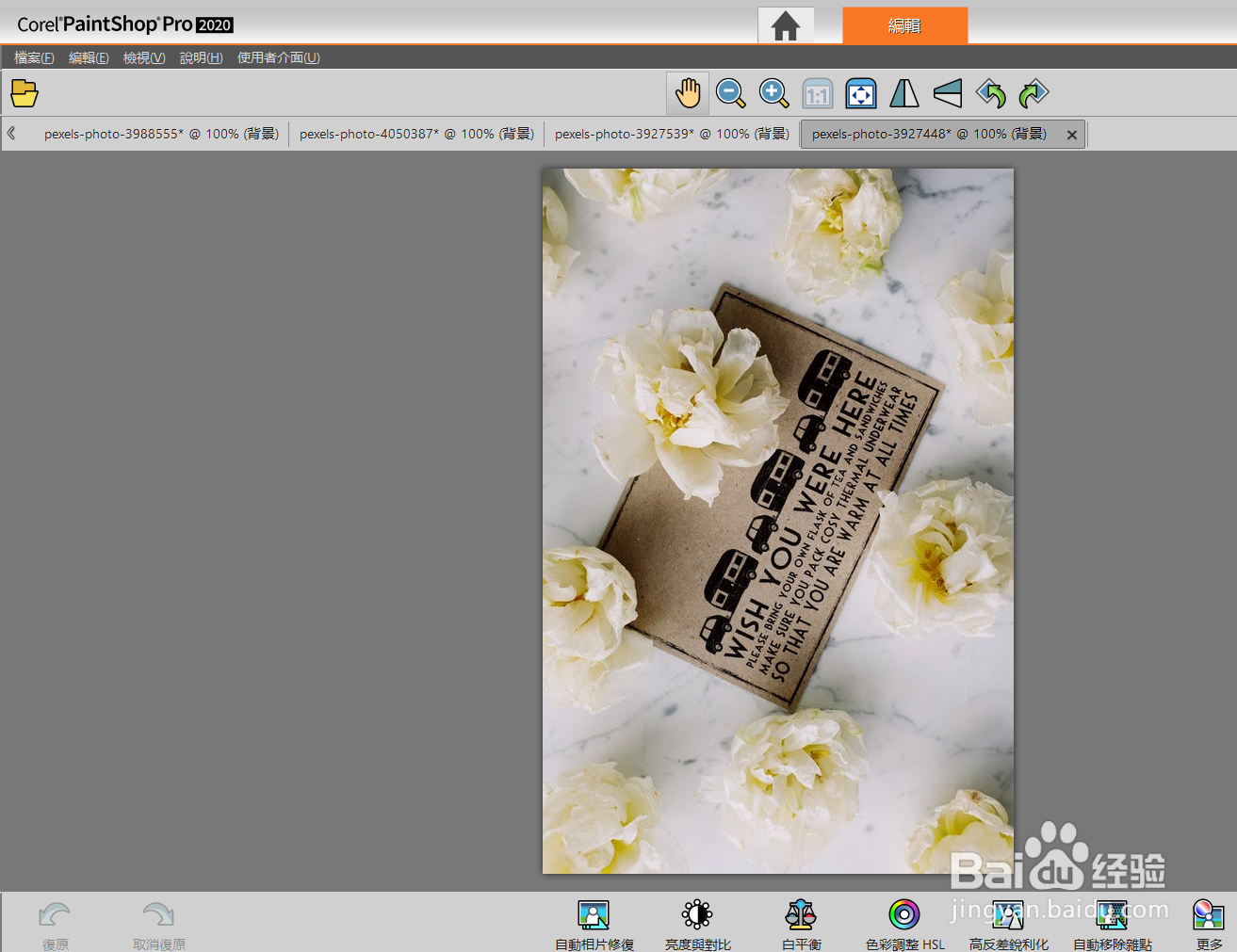Open 亮度與對比 adjustment

click(697, 925)
